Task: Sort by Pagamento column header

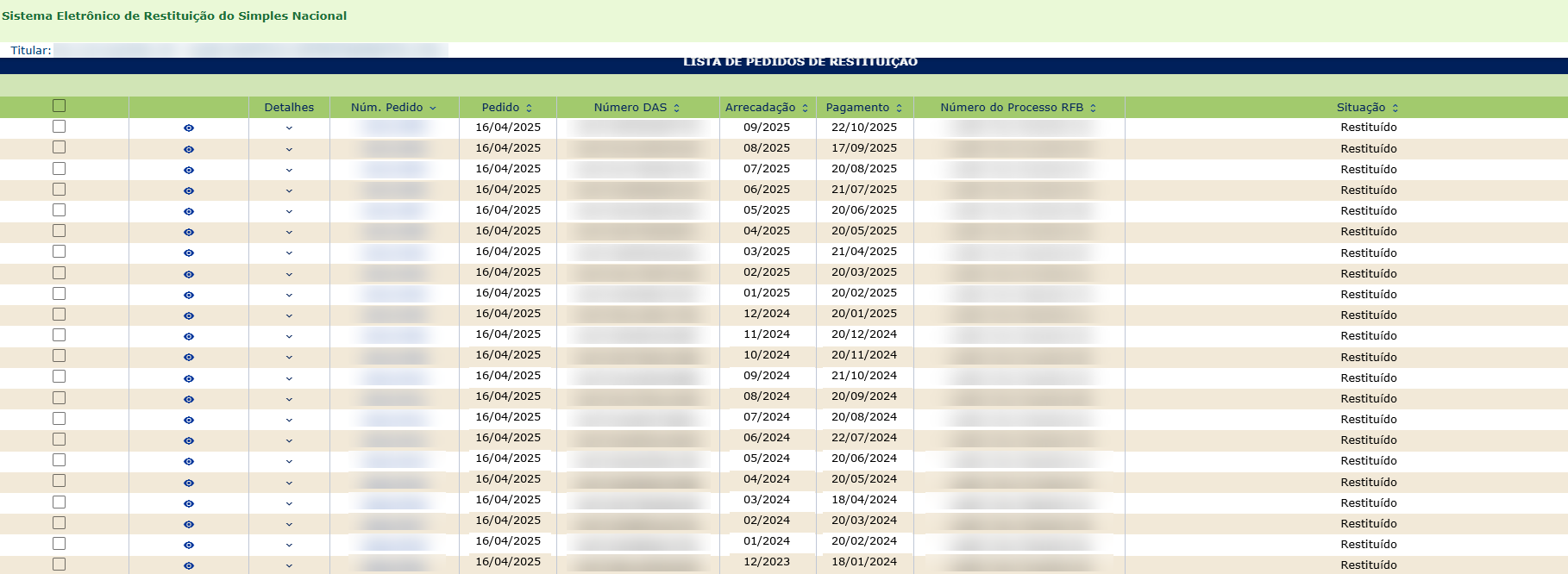Action: coord(864,108)
